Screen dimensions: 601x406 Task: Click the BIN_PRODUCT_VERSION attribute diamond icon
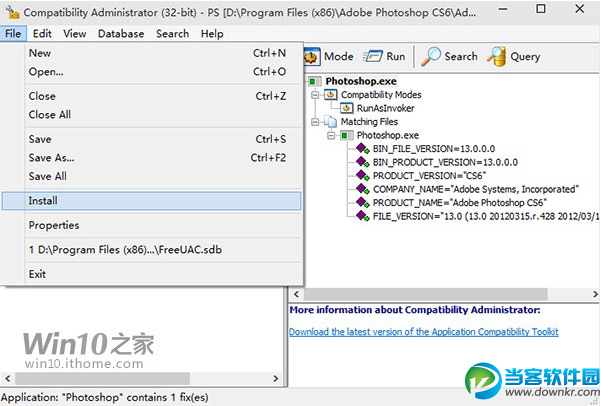tap(363, 162)
